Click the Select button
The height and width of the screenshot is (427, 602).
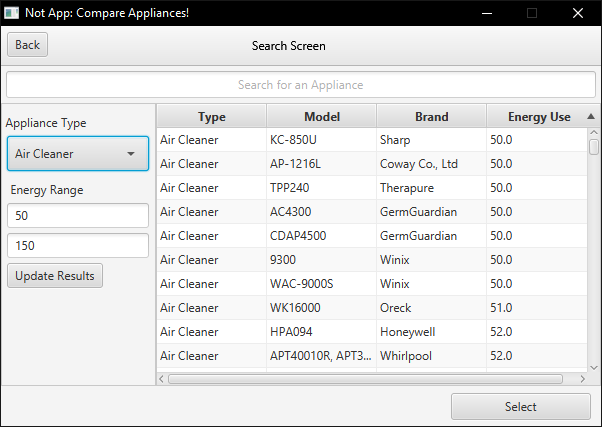coord(521,407)
